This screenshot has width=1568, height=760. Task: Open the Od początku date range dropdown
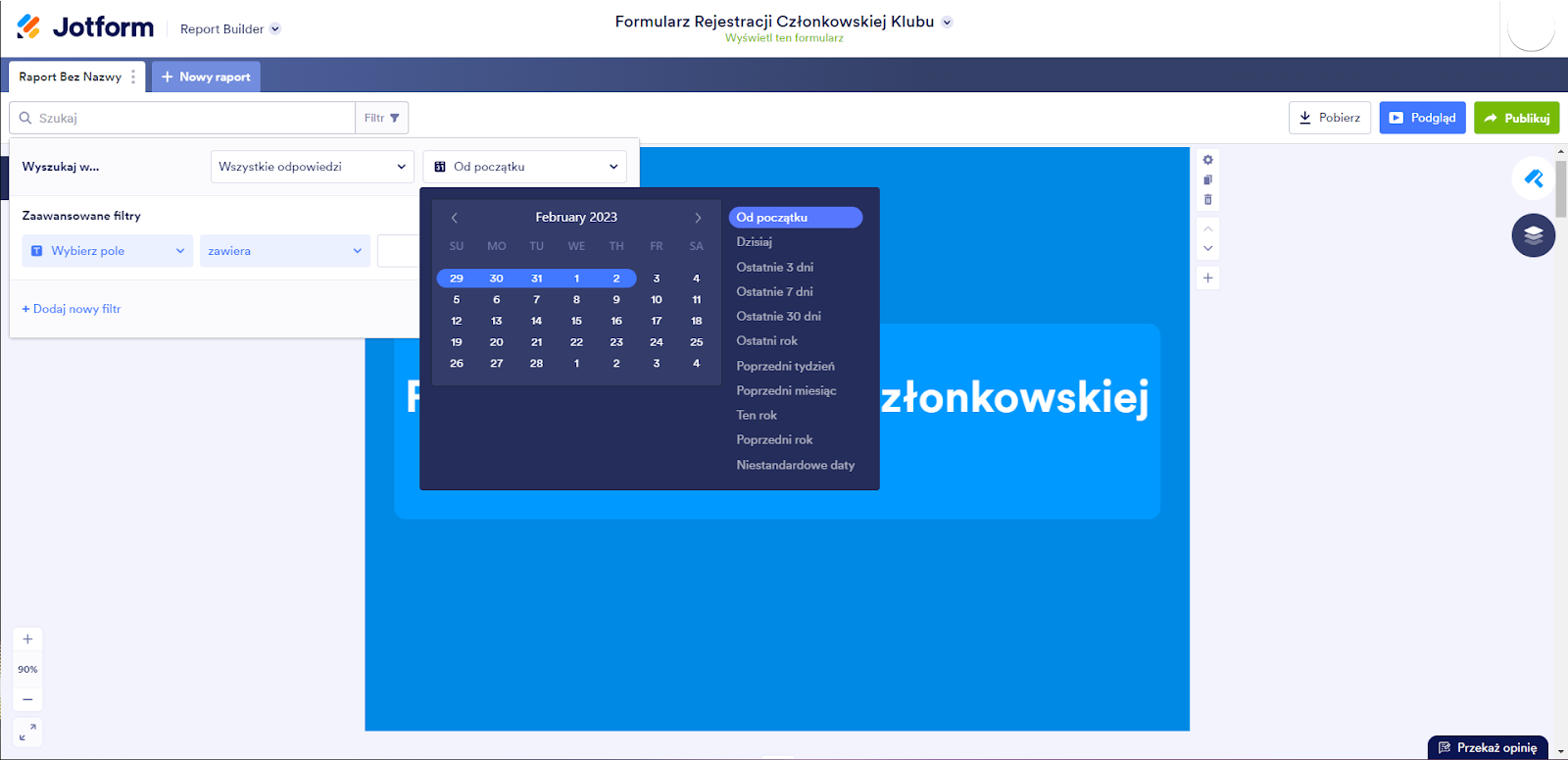tap(525, 167)
